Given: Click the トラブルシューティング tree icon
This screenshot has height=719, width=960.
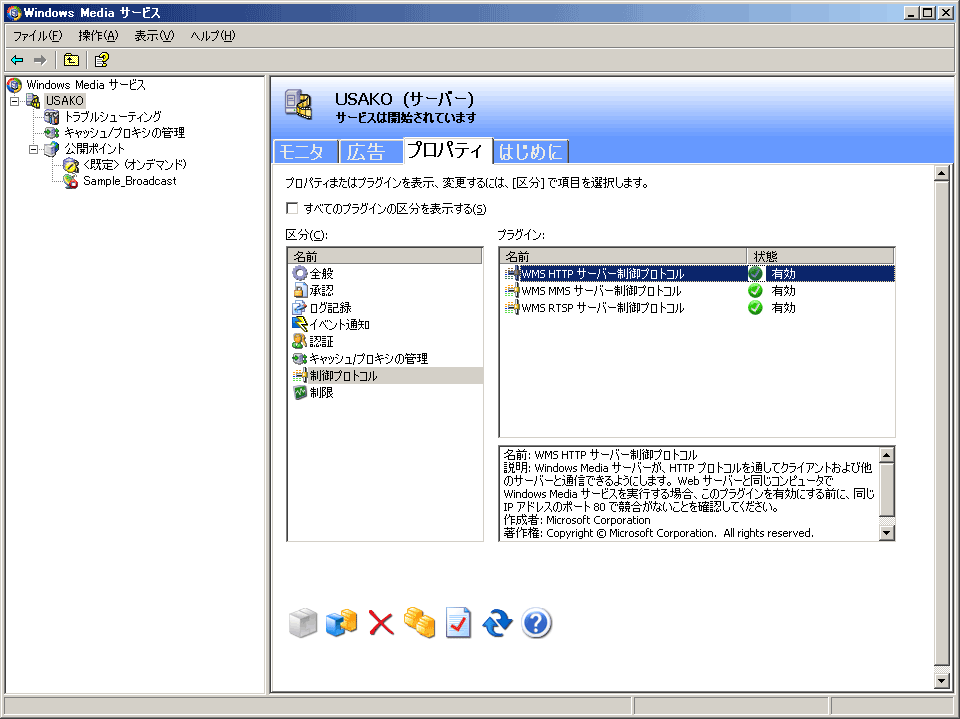Looking at the screenshot, I should coord(52,117).
